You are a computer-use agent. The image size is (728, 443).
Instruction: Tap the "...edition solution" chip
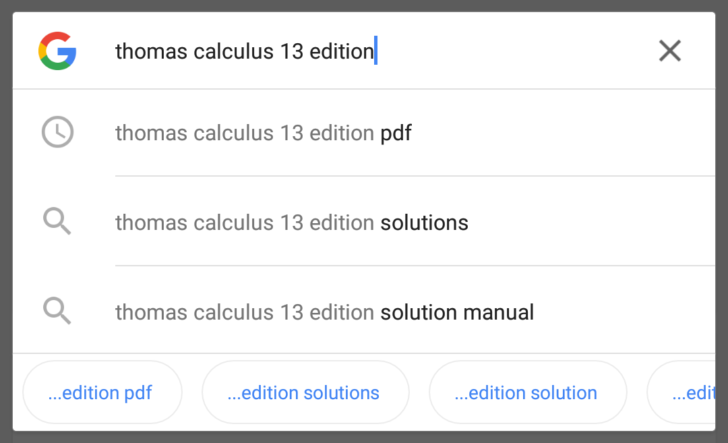point(527,392)
